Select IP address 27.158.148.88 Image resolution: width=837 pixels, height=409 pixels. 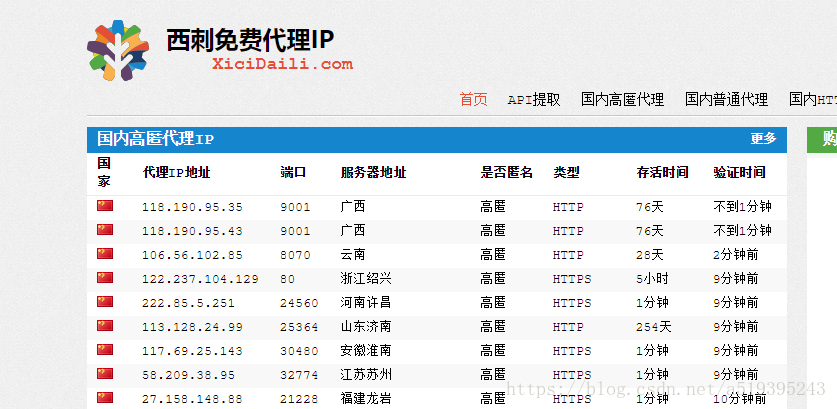click(192, 399)
